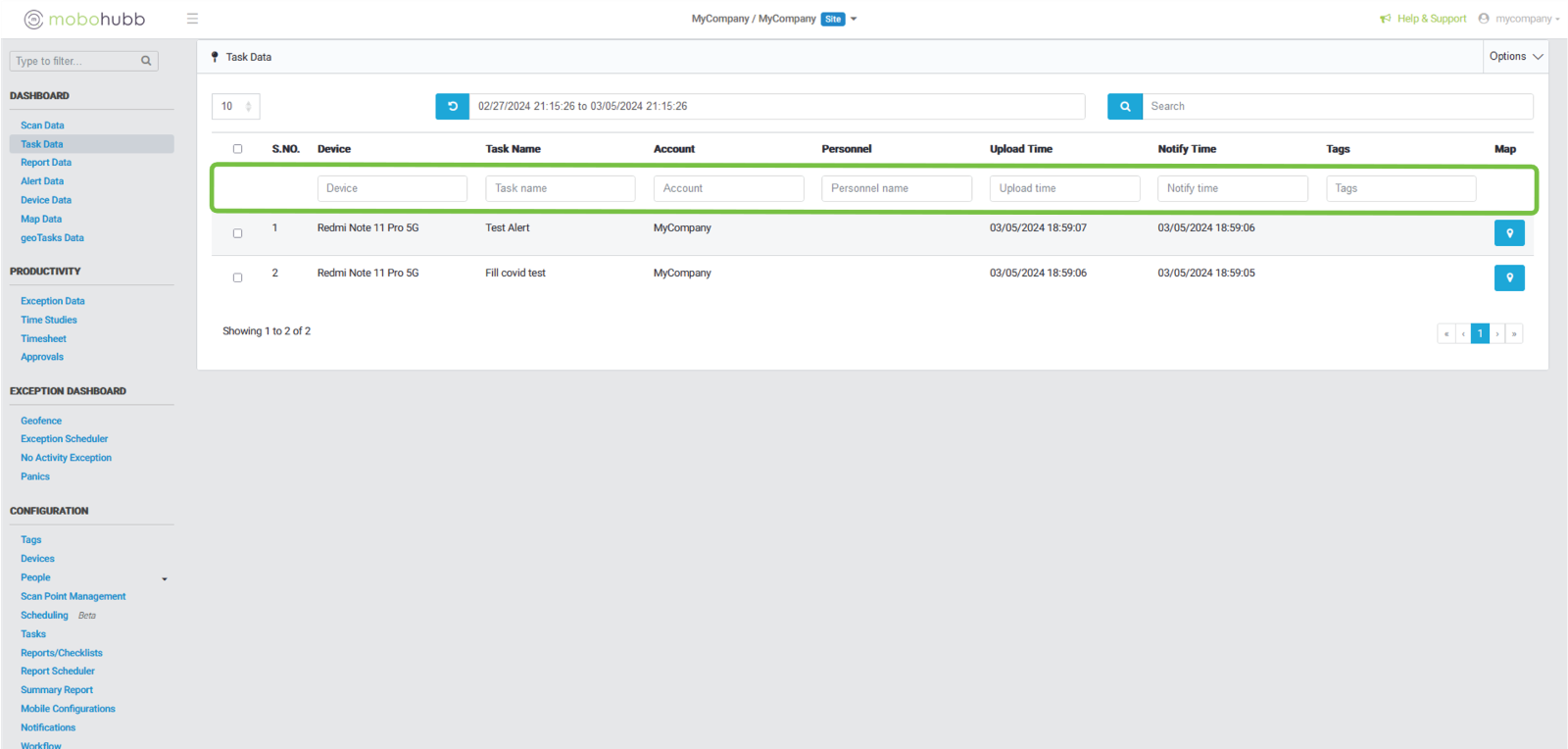Click the Help & Support megaphone icon

[x=1385, y=19]
